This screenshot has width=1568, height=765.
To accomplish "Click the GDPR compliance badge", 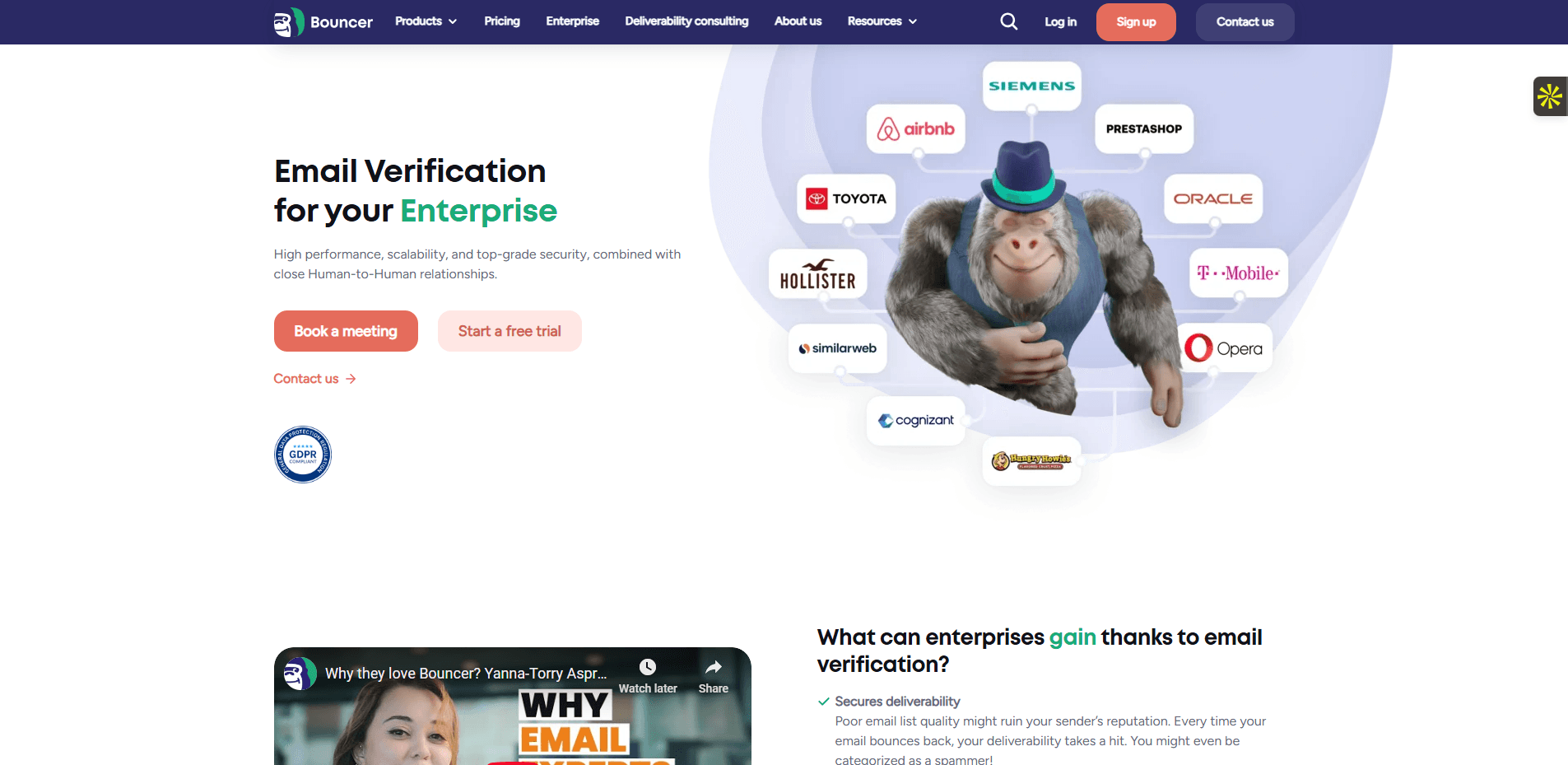I will 303,455.
